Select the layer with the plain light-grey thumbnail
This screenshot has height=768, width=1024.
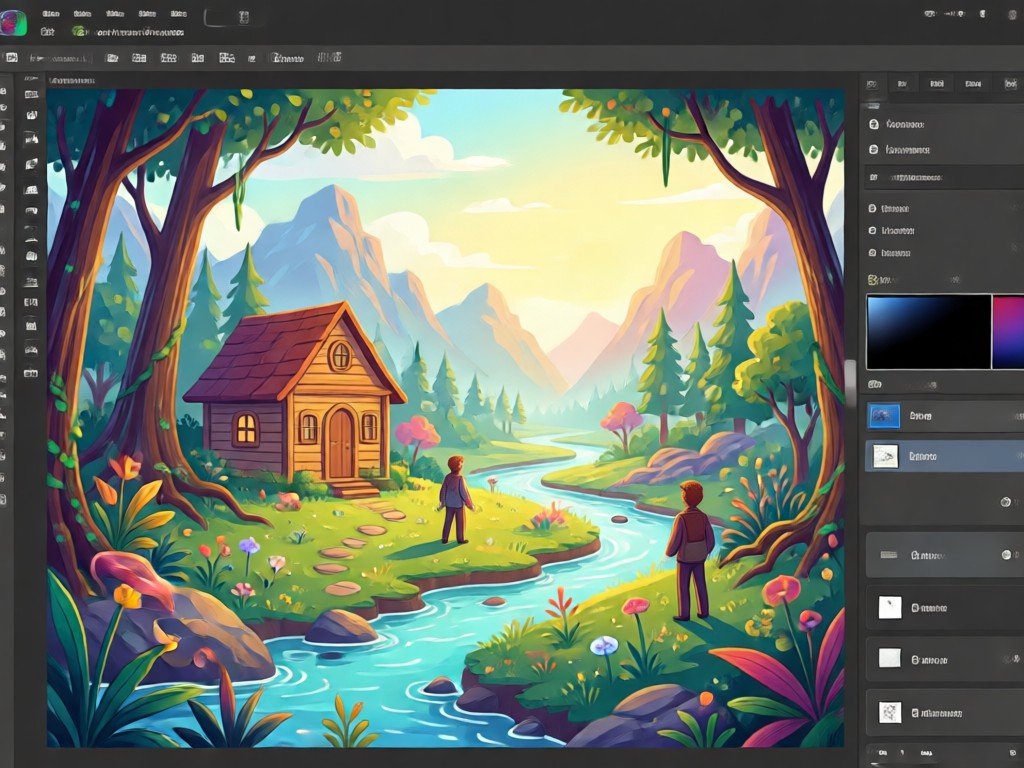(944, 659)
